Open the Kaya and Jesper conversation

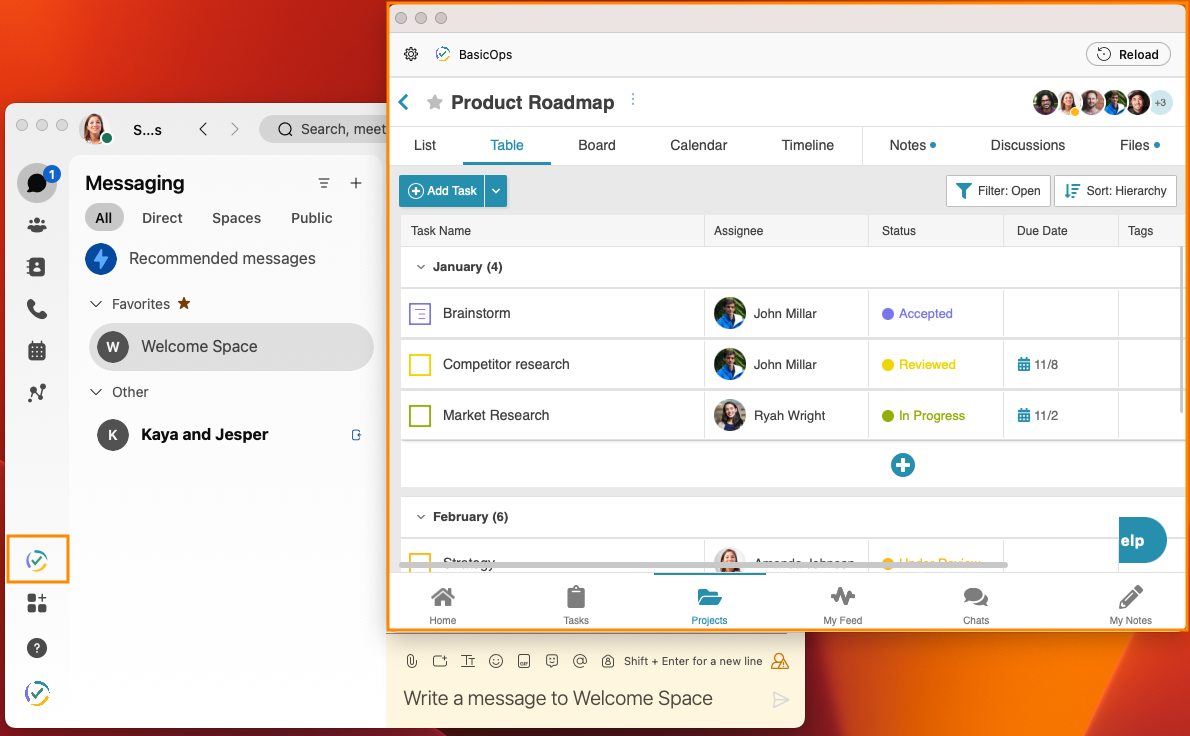[231, 435]
